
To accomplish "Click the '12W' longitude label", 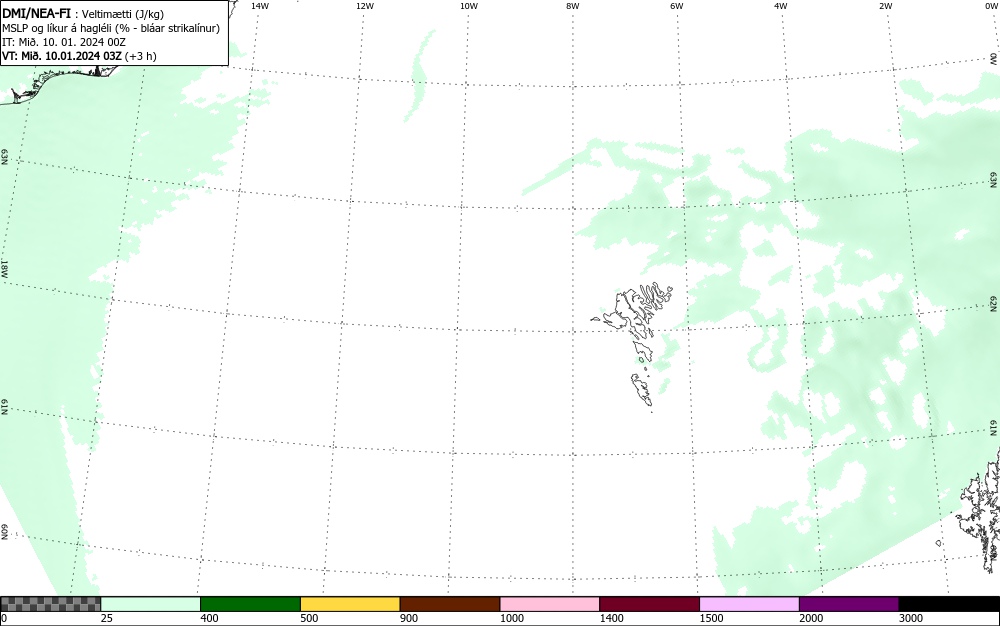I will pos(364,6).
